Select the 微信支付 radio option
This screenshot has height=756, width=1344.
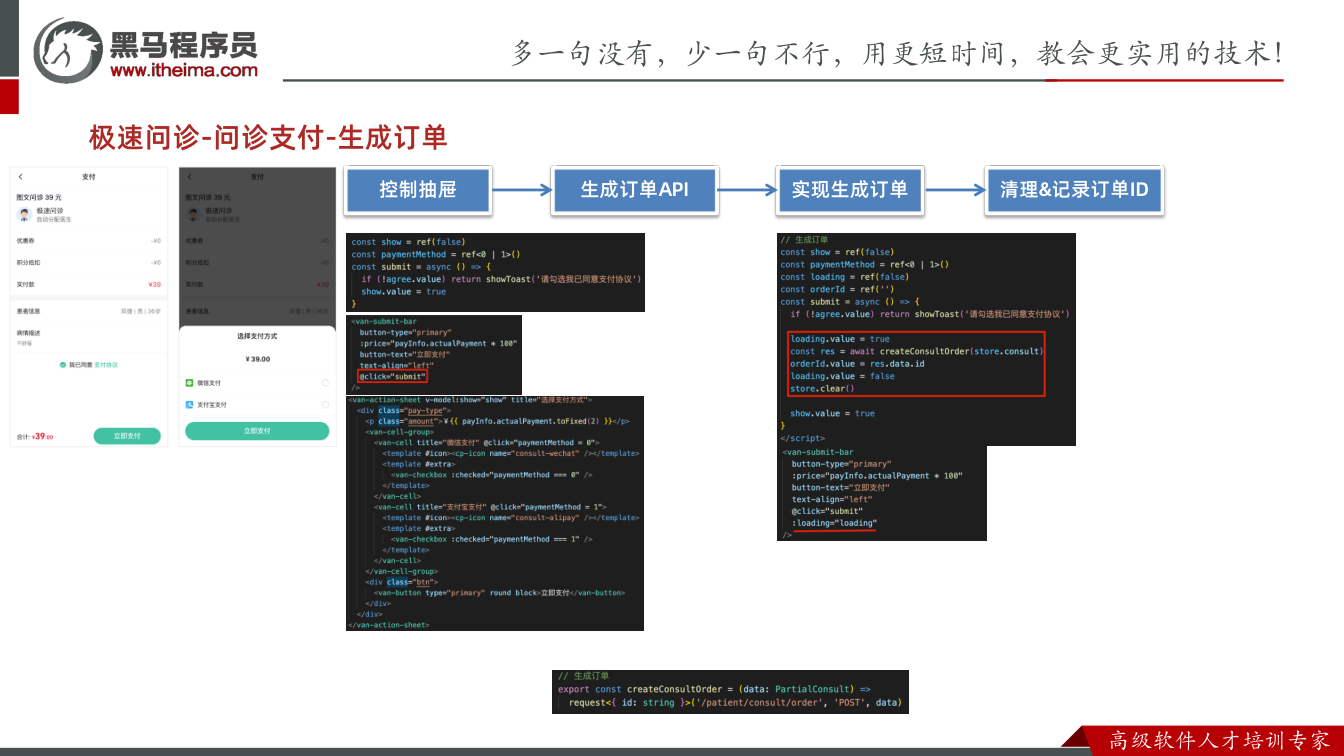tap(325, 383)
